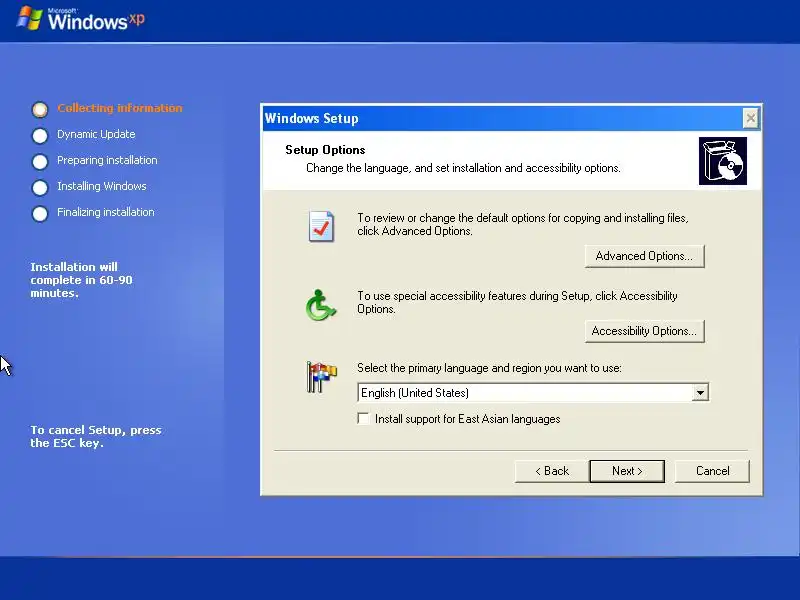Image resolution: width=800 pixels, height=600 pixels.
Task: Click the 'To cancel Setup, press the ESC key' text
Action: coord(95,436)
